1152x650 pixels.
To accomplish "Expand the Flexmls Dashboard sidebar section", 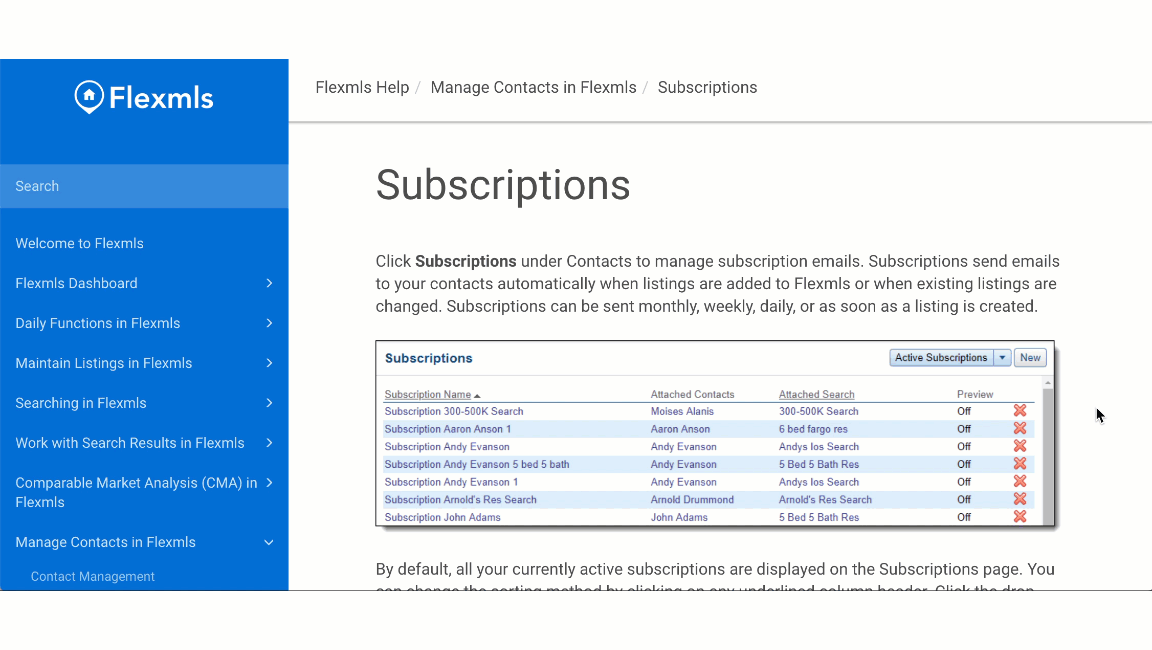I will [x=269, y=283].
